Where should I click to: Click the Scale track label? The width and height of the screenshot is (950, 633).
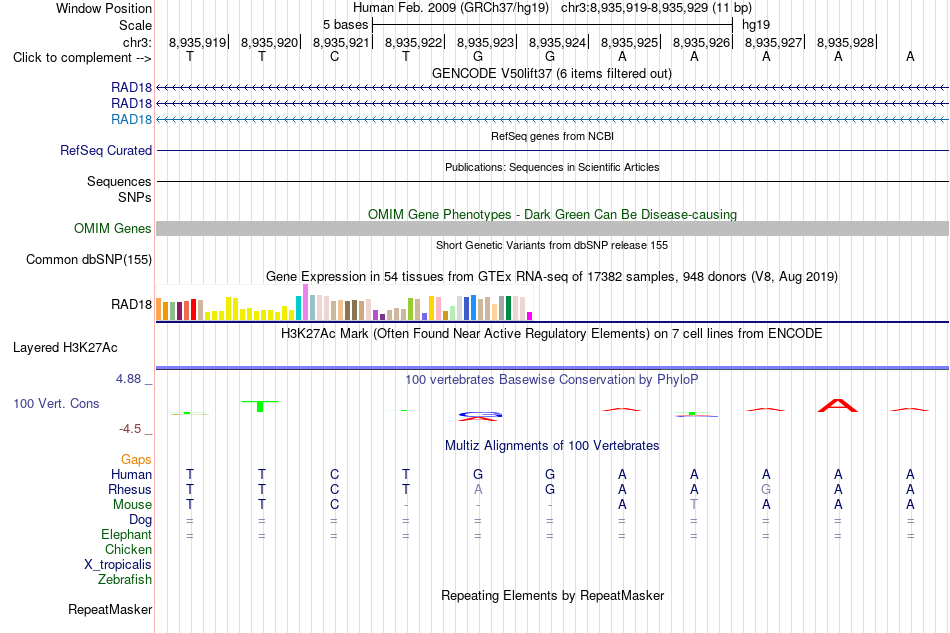tap(135, 25)
